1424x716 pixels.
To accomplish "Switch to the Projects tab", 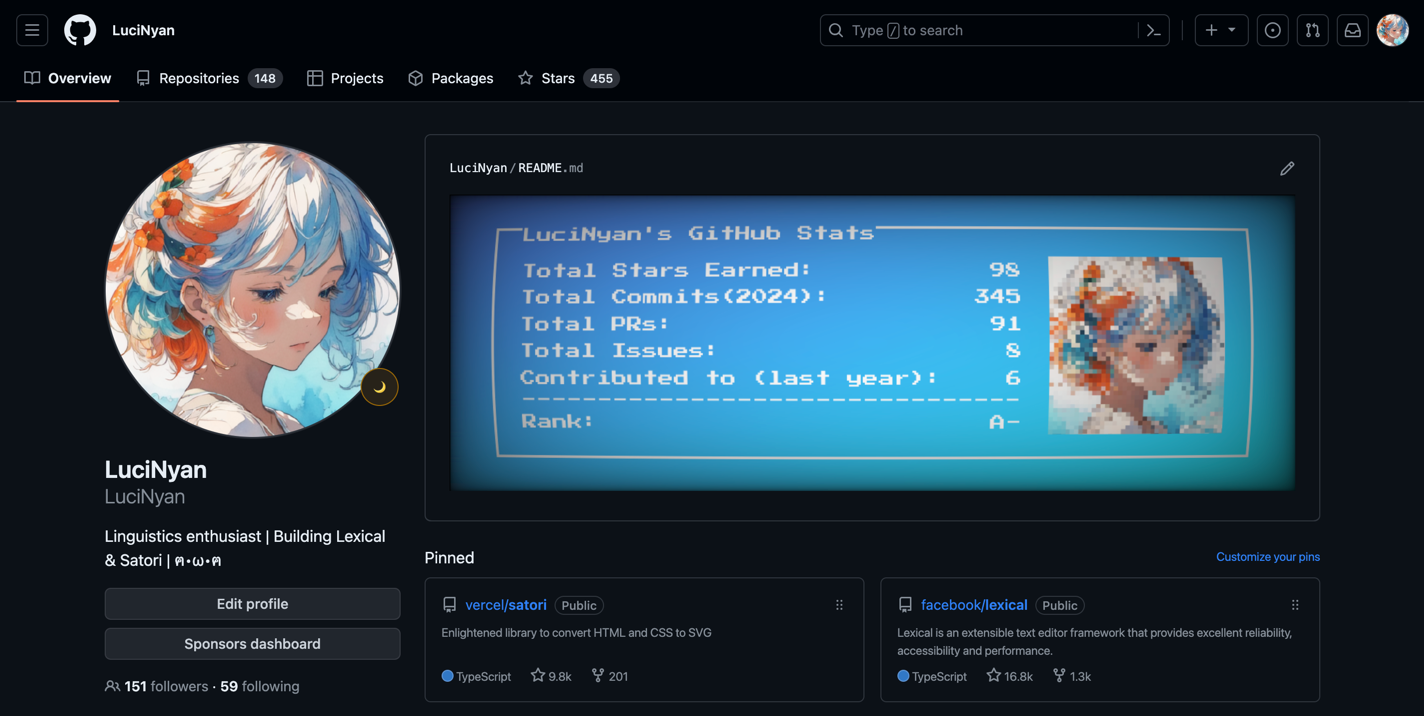I will 345,78.
